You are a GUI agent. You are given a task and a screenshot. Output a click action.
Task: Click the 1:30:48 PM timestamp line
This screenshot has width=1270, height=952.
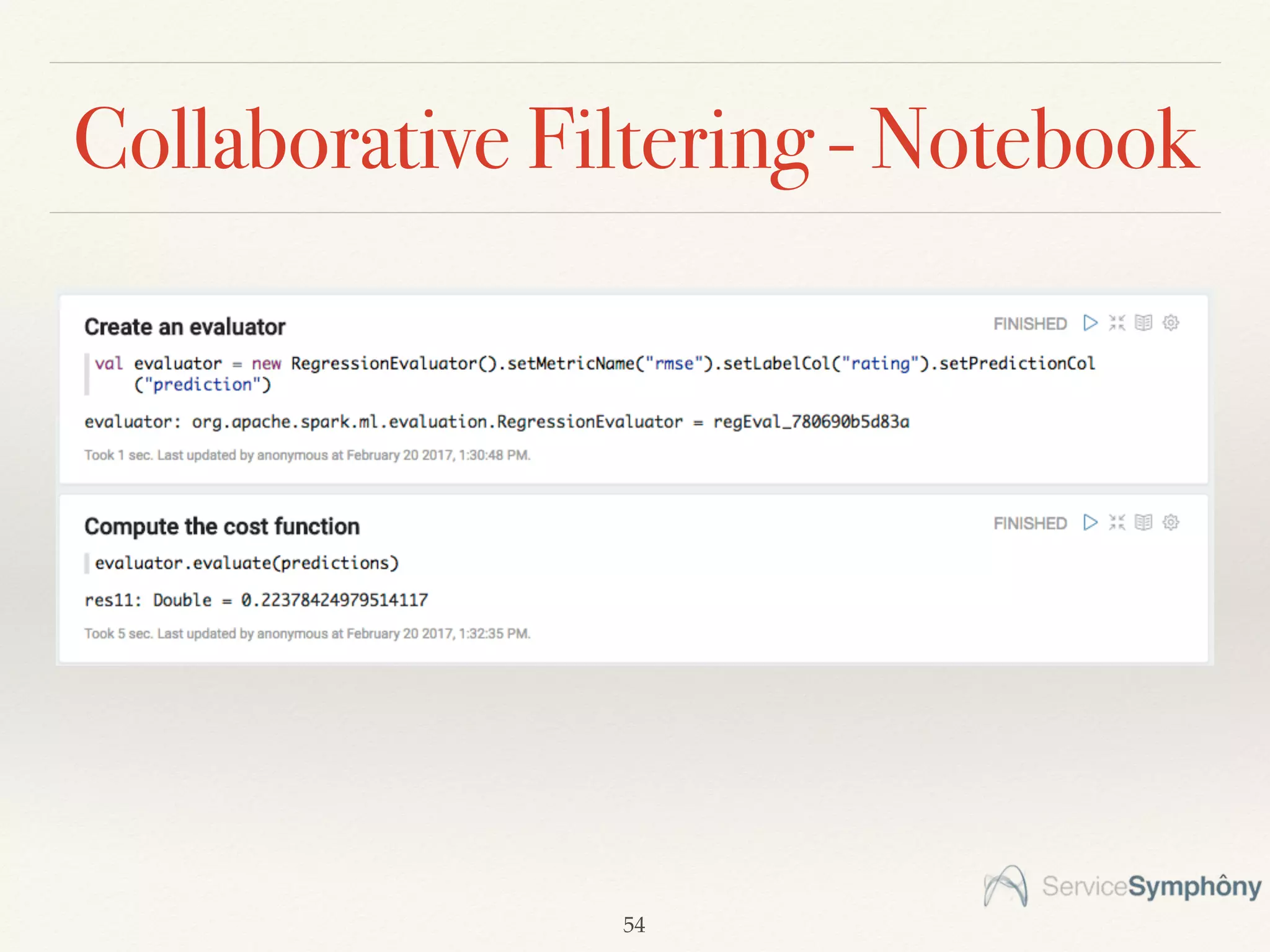point(307,456)
